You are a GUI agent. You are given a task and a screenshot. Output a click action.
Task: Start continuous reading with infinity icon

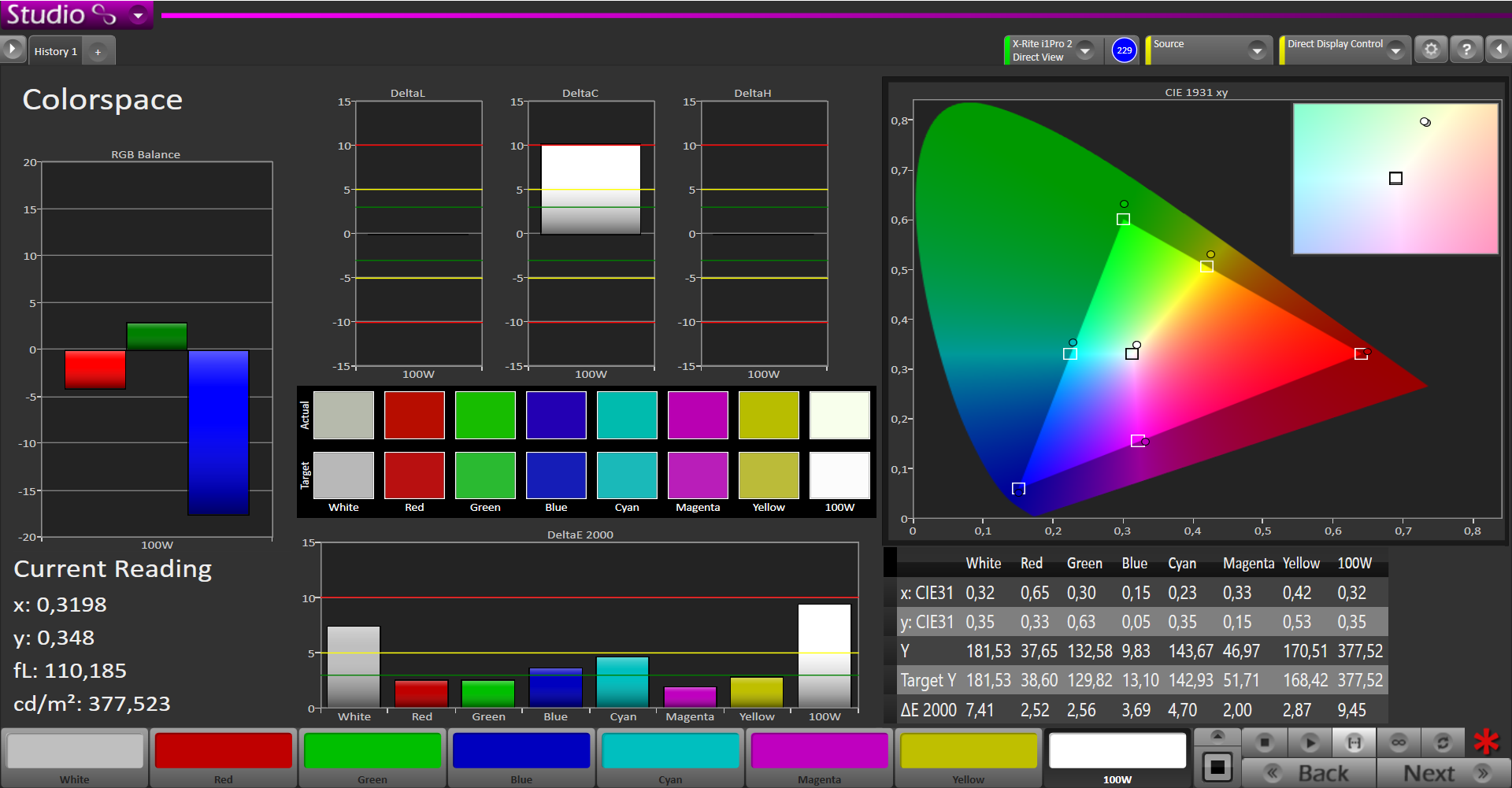pos(1399,742)
